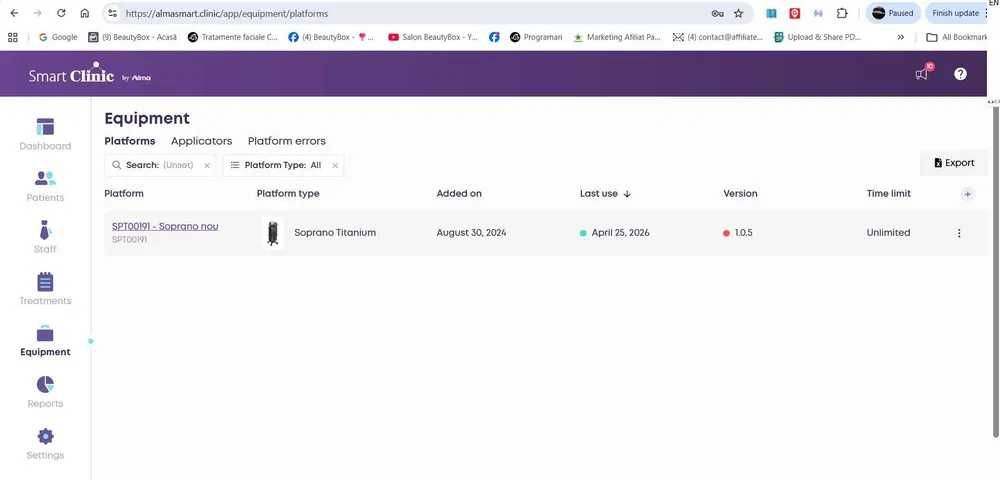Bookmark page with star icon
This screenshot has width=1000, height=480.
point(739,13)
